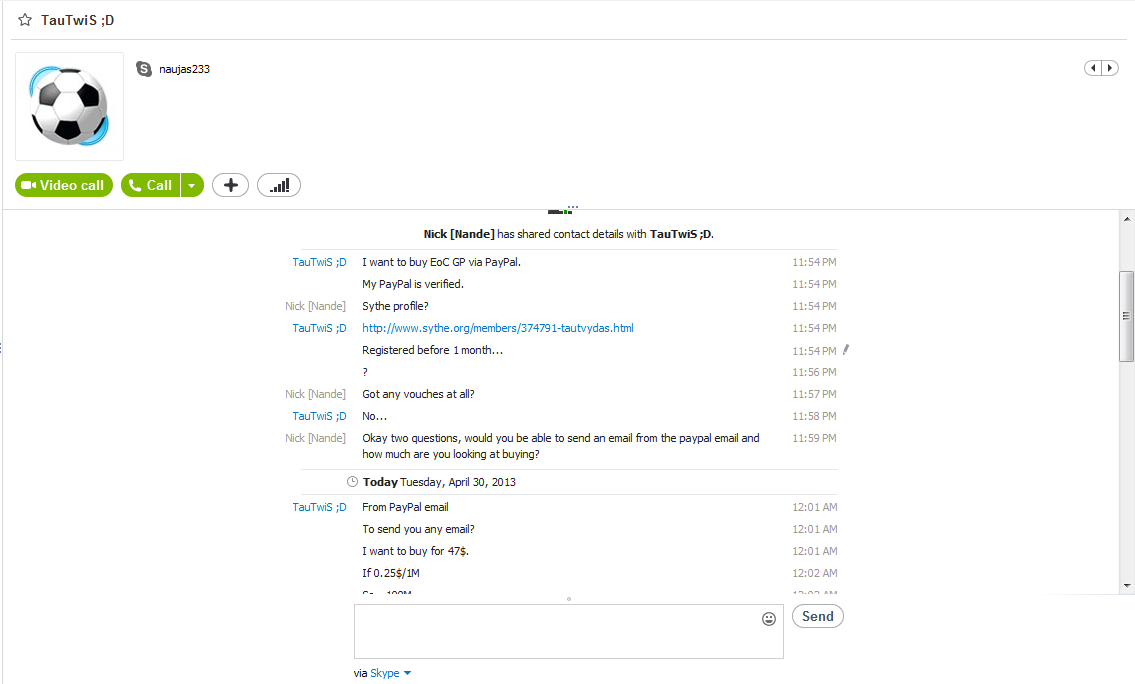Viewport: 1135px width, 684px height.
Task: Open the emoticon smiley picker
Action: point(769,619)
